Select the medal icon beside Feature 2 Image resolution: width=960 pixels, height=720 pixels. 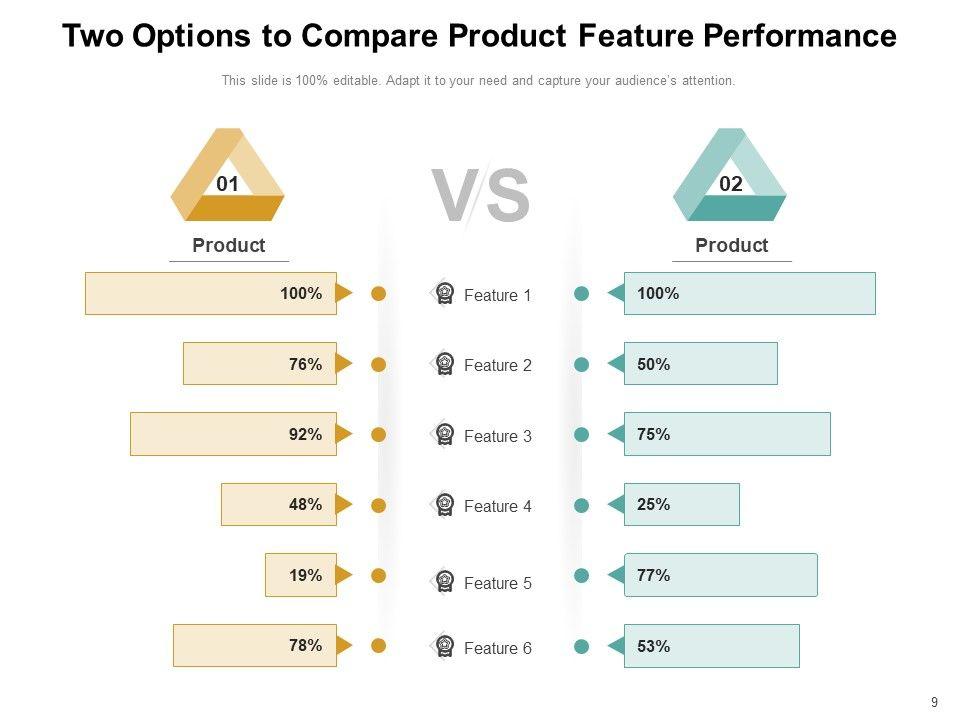pos(445,364)
